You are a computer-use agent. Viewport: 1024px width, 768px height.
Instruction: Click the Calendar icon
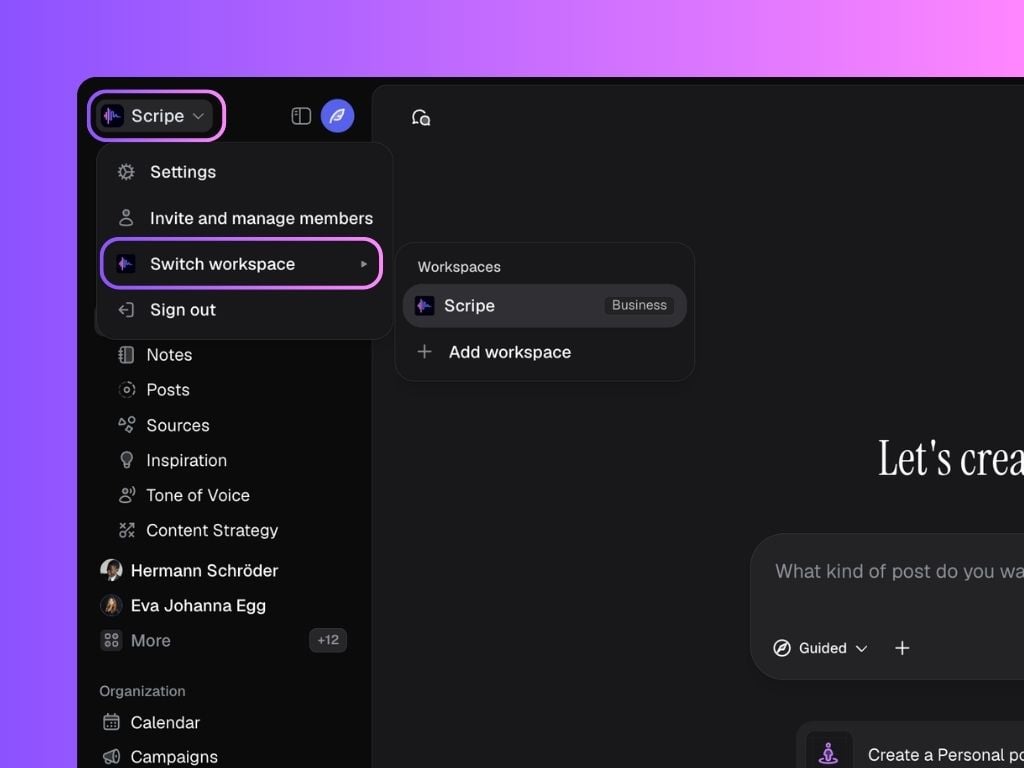(112, 722)
